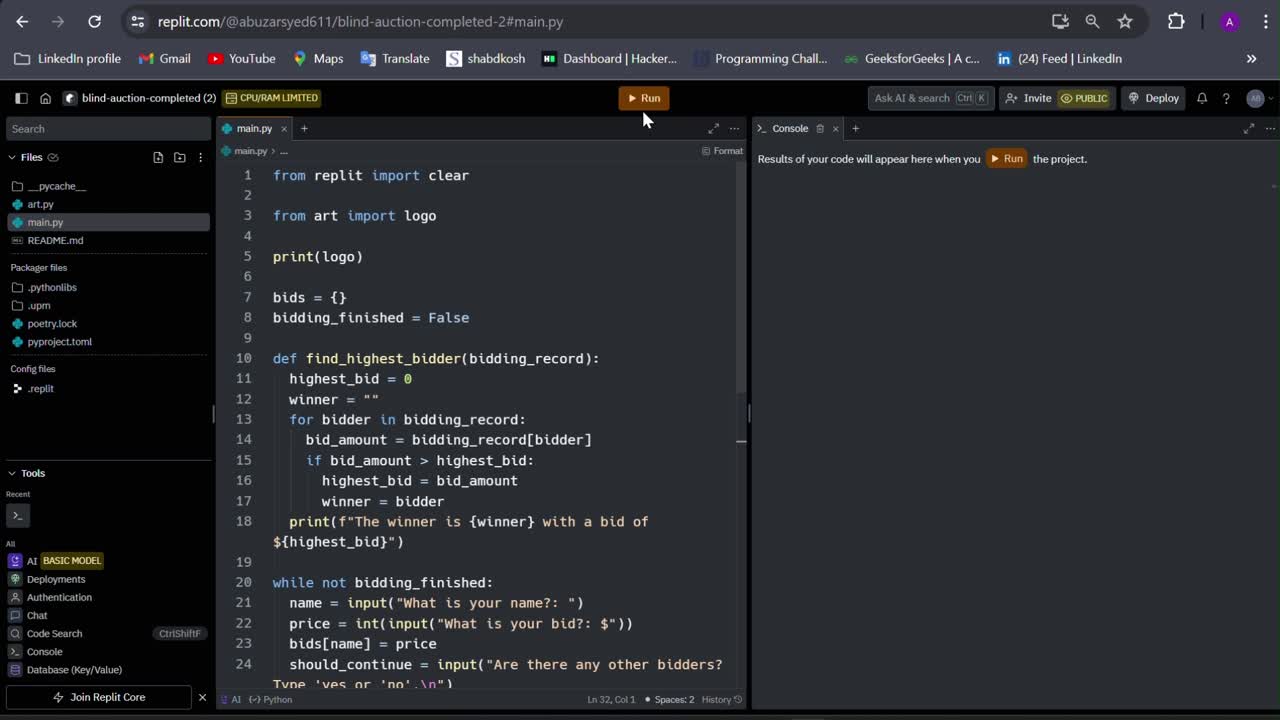Close the main.py editor tab
Screen dimensions: 1280x720
click(284, 128)
